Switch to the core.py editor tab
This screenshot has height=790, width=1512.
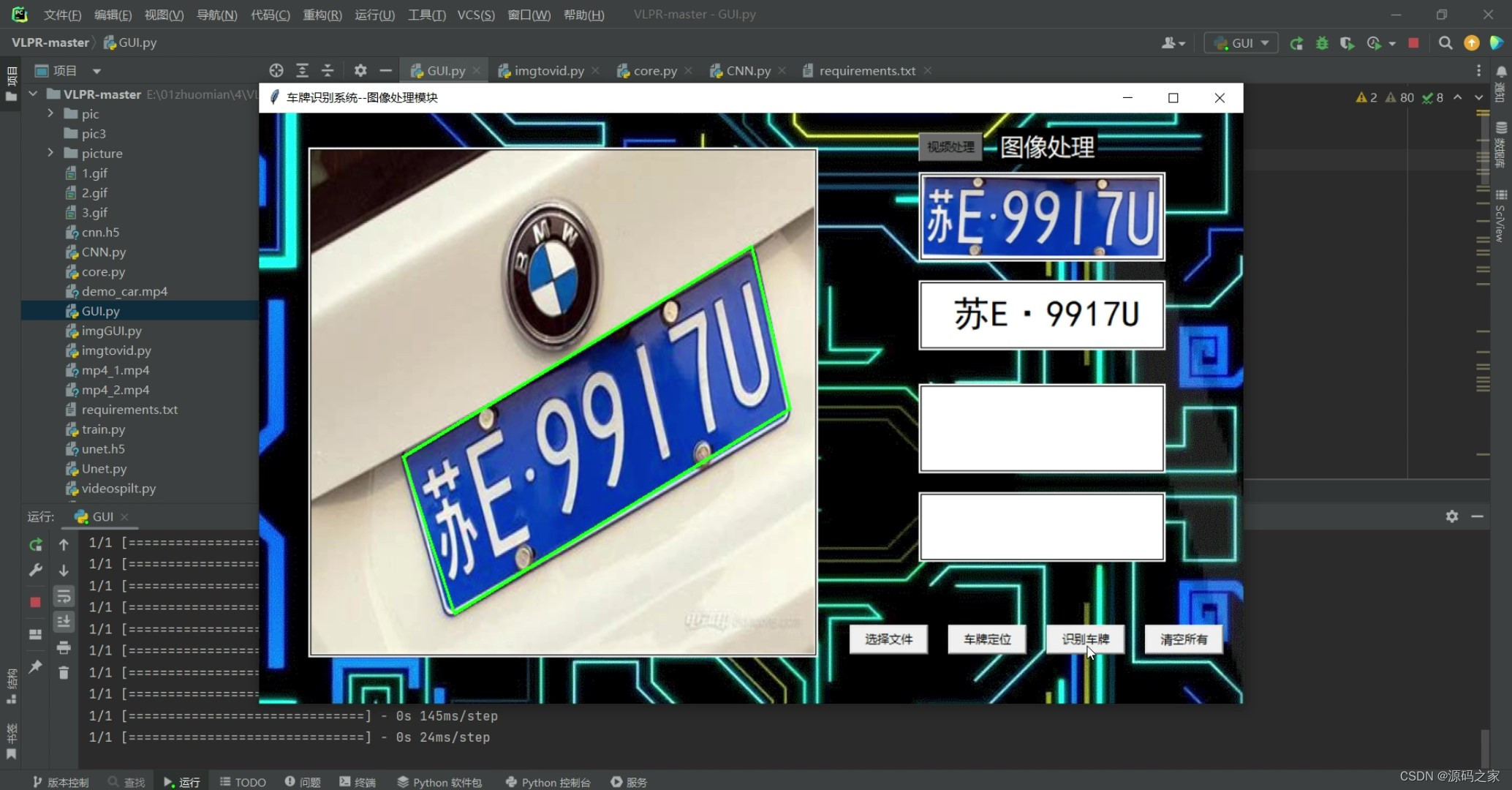pyautogui.click(x=654, y=71)
